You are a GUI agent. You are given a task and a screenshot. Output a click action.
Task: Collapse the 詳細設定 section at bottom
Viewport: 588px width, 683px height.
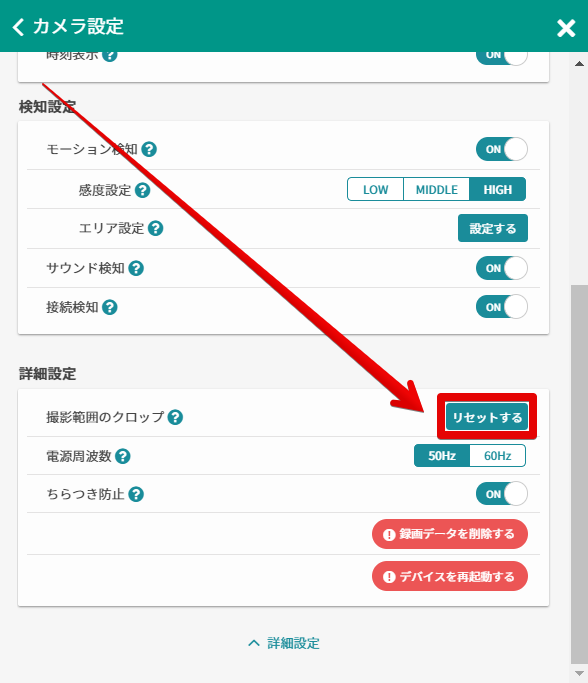(x=284, y=643)
